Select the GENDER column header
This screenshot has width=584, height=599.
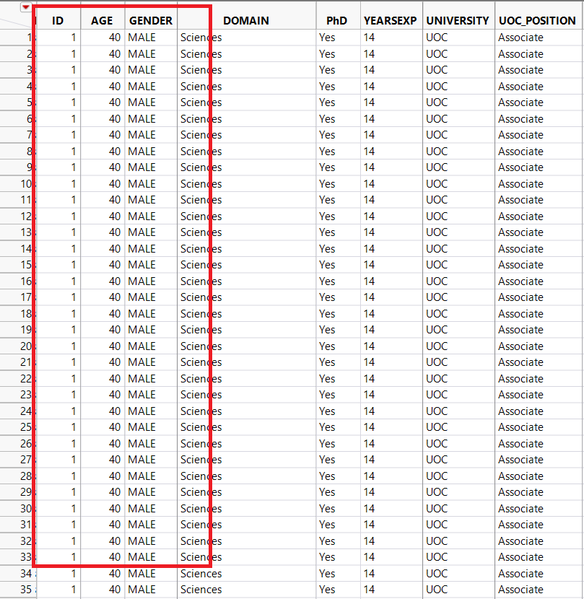click(x=151, y=21)
